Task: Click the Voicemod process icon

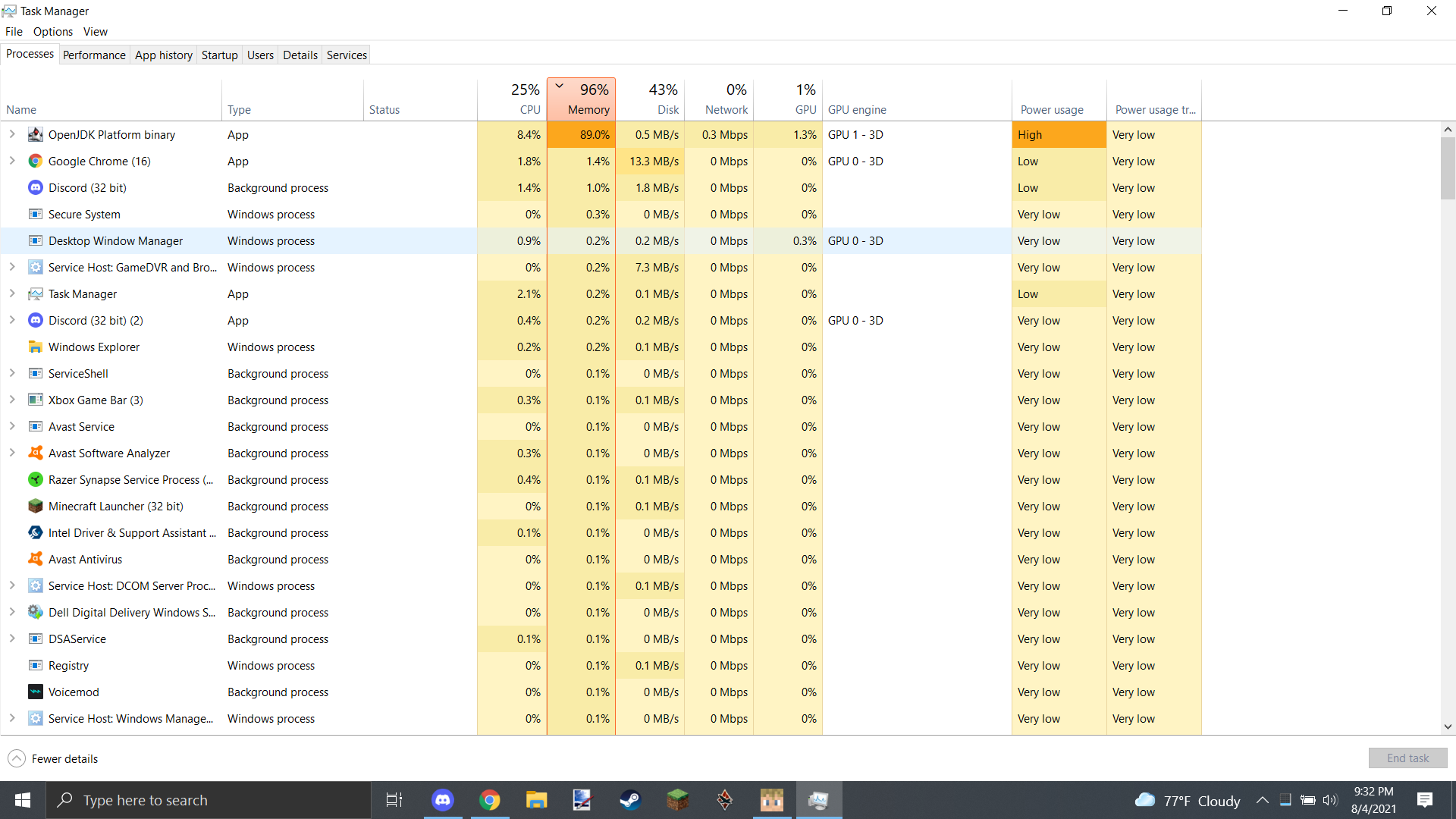Action: (x=35, y=692)
